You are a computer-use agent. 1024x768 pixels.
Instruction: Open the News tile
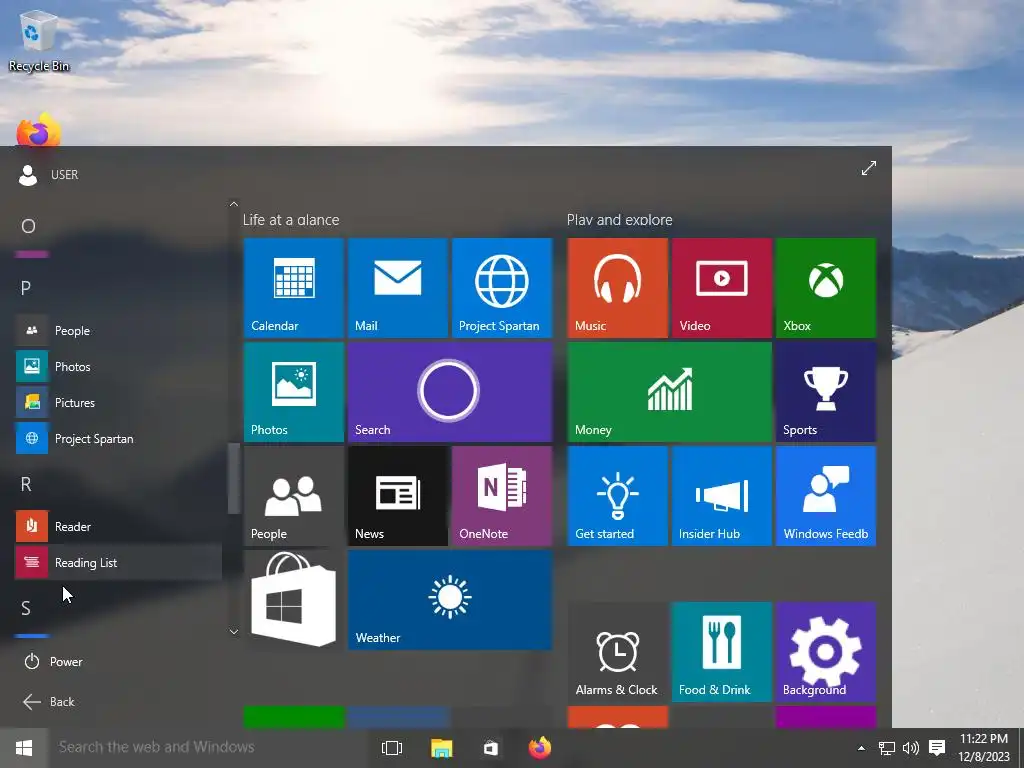(x=398, y=496)
